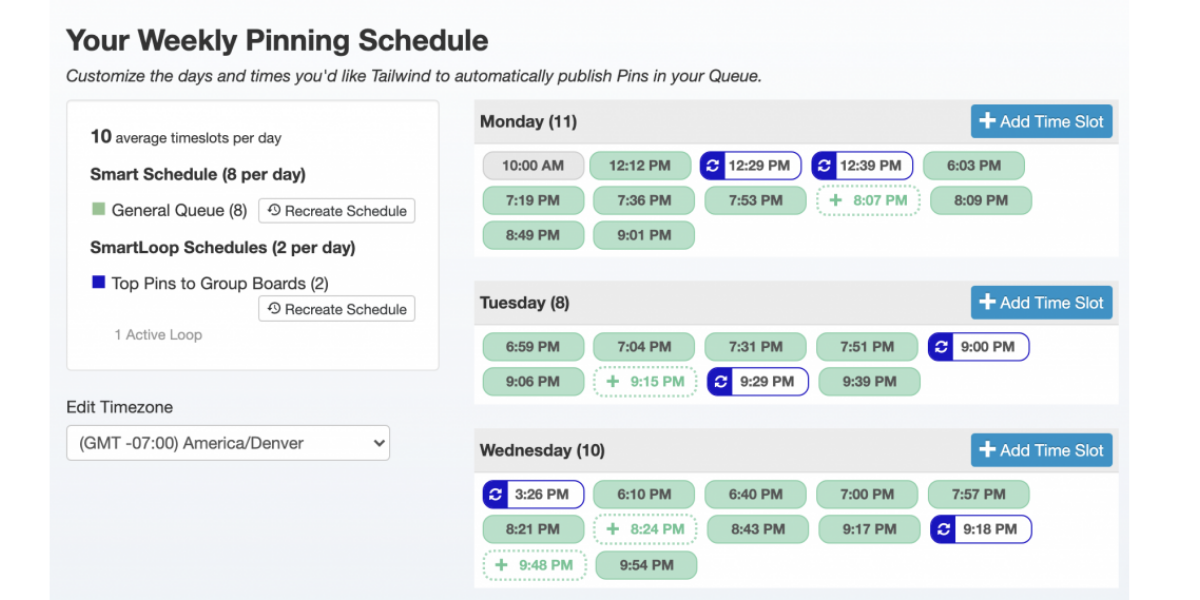Add the suggested 9:15 PM Tuesday slot

[645, 381]
